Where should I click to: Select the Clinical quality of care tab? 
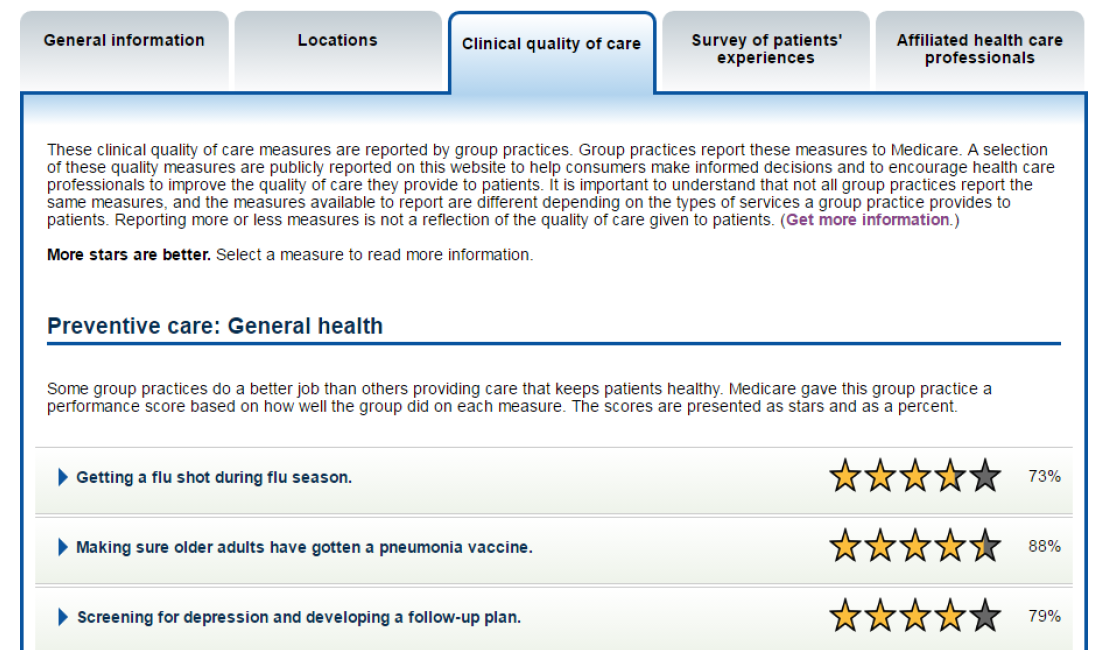[x=551, y=51]
